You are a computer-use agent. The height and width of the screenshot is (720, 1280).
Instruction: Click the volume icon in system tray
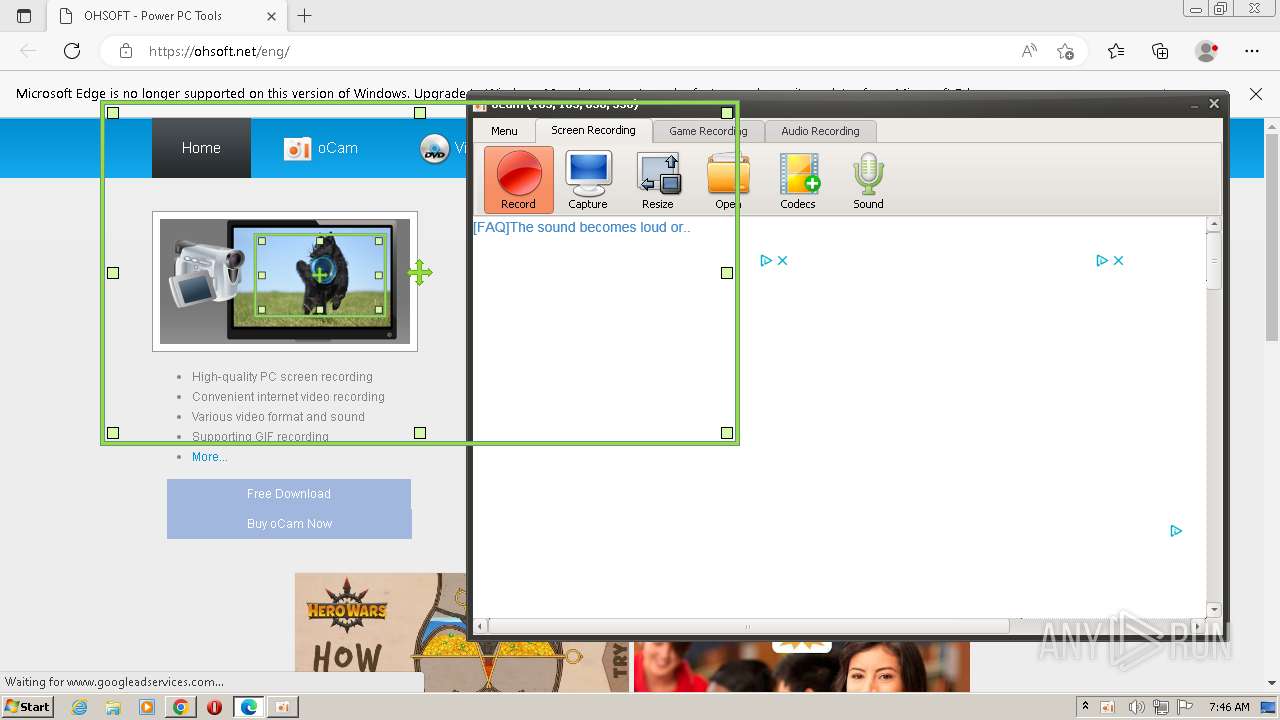pos(1136,707)
